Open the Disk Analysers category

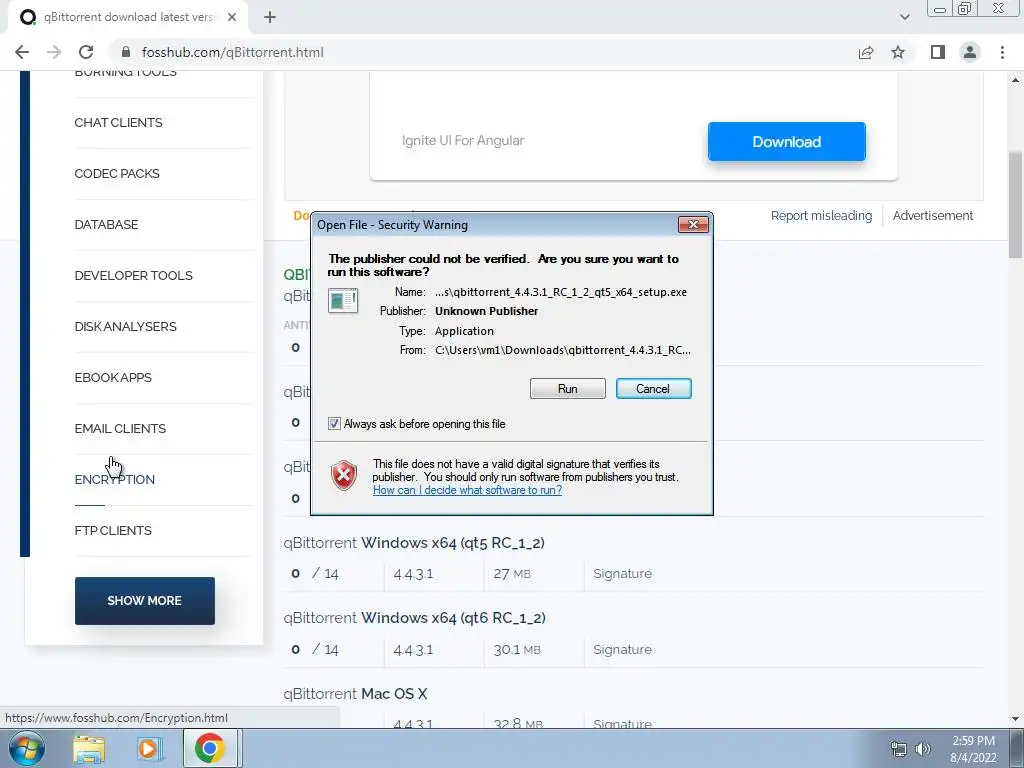point(125,327)
